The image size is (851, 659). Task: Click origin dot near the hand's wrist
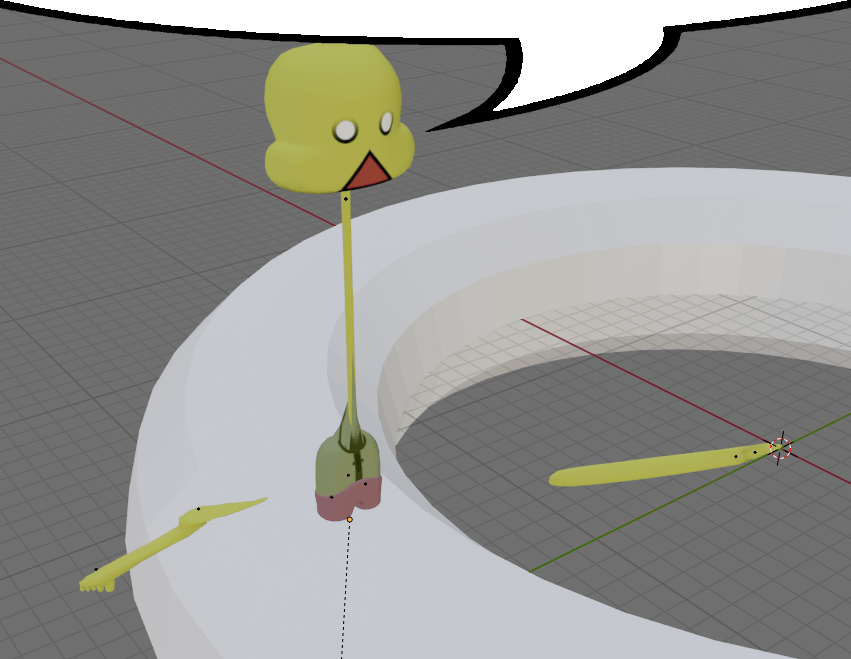(x=96, y=570)
